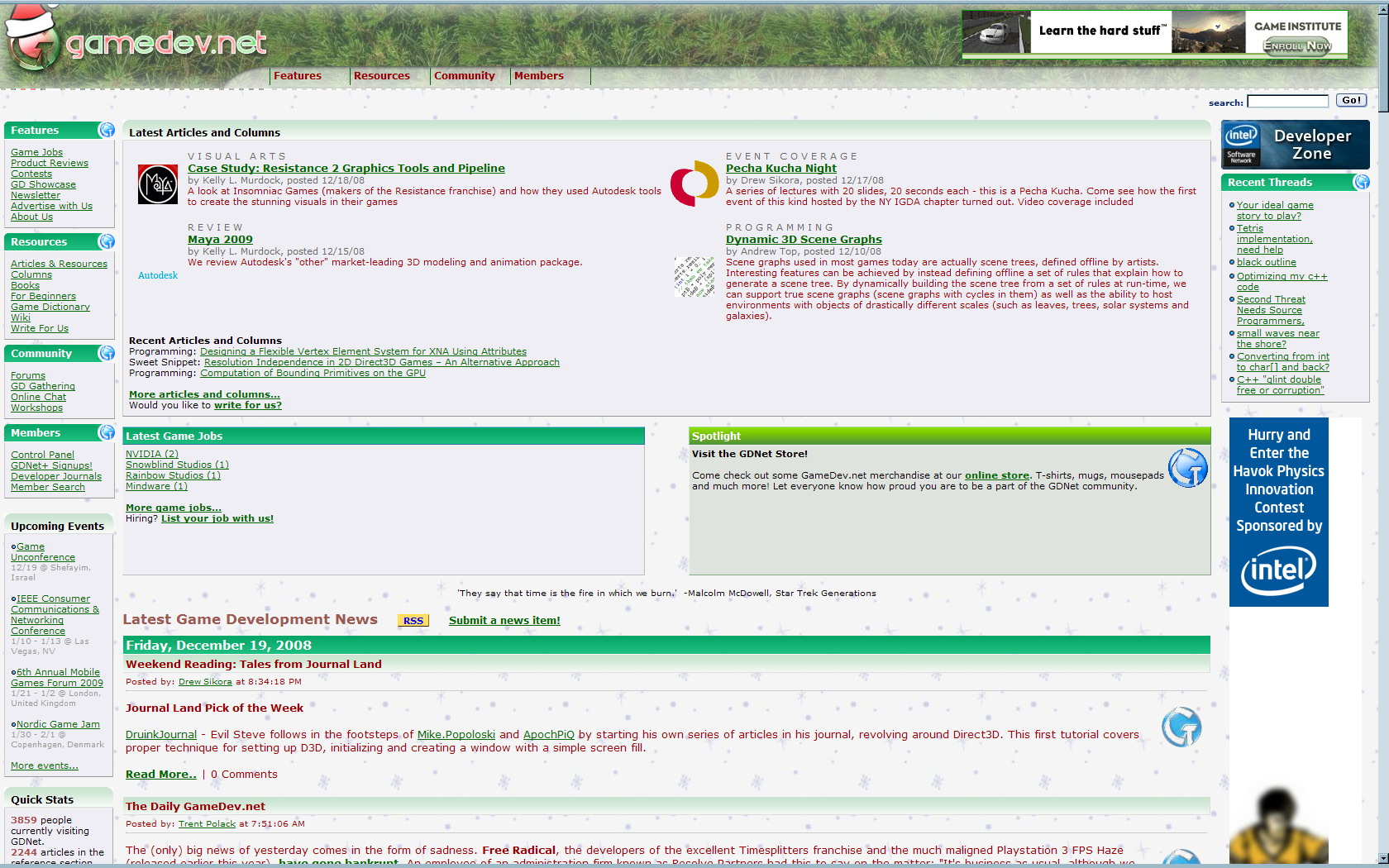The image size is (1389, 868).
Task: Click the Autodesk link under Maya review
Action: click(x=158, y=275)
